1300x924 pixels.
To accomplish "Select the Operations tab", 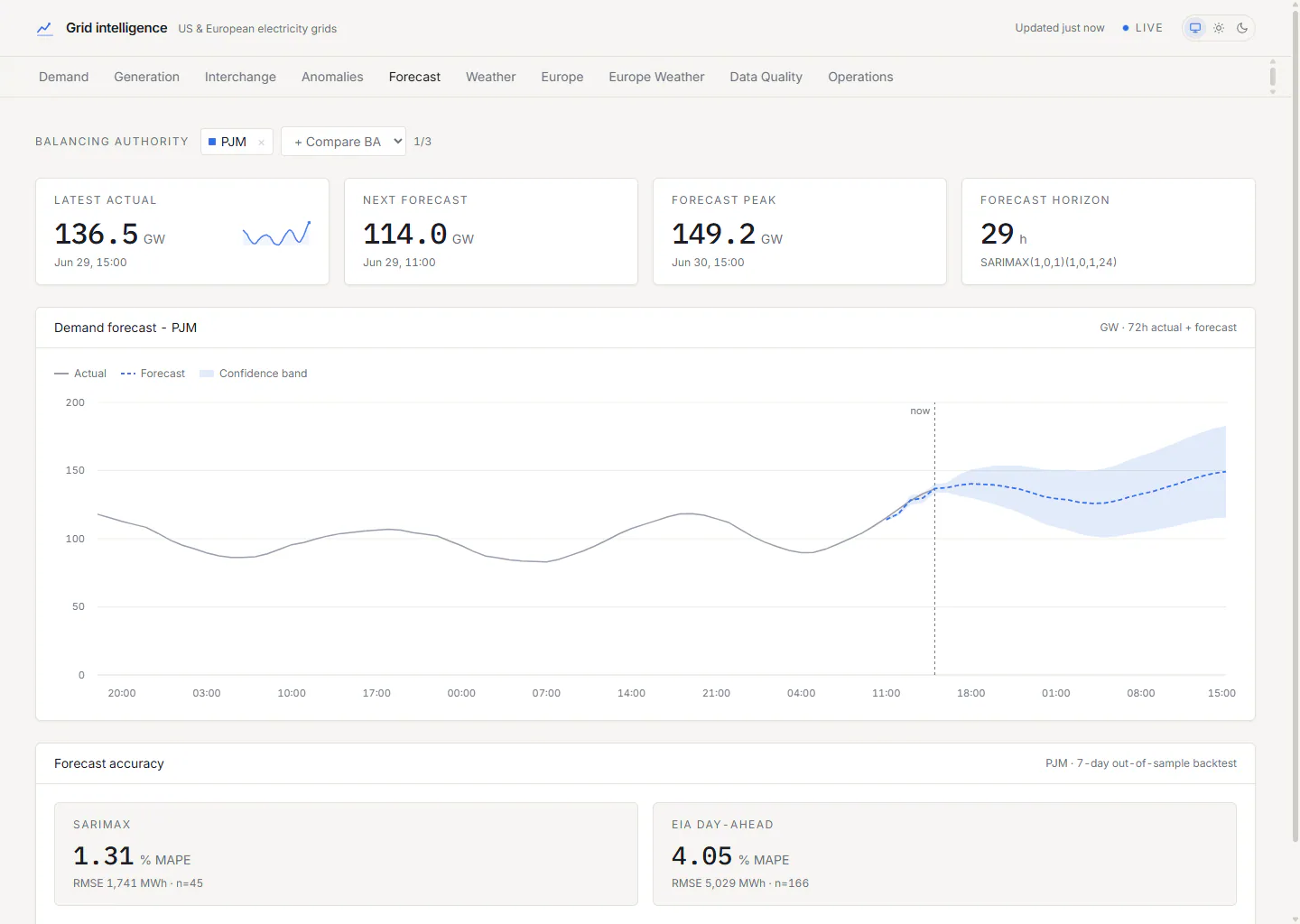I will 860,77.
